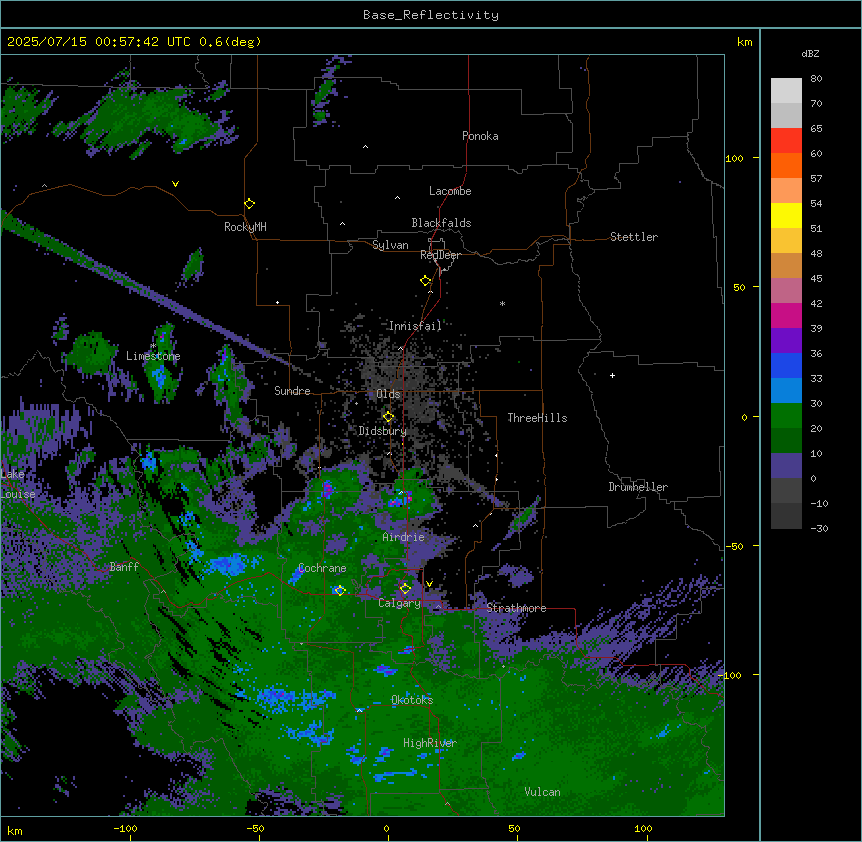
Task: Click the red 65 dBZ legend color
Action: [x=786, y=141]
